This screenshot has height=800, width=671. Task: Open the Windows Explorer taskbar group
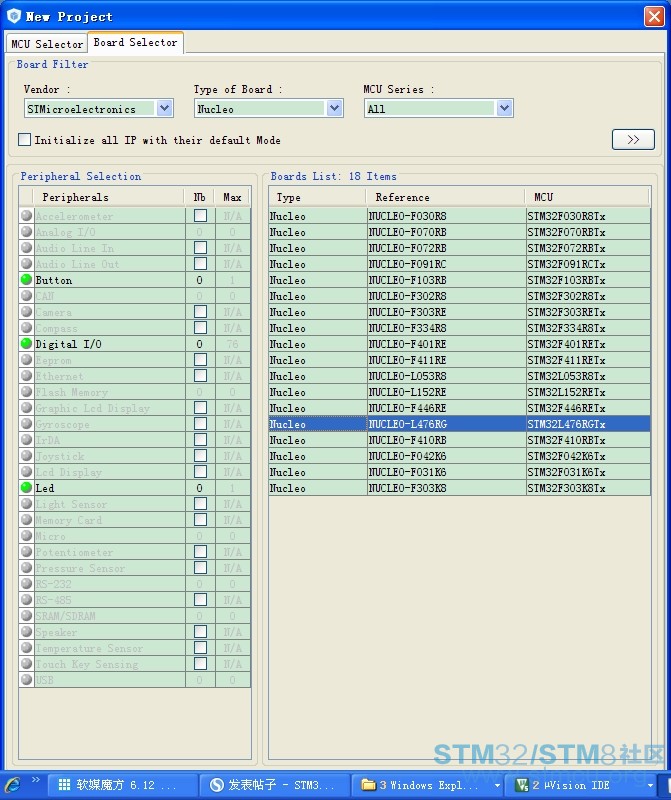[426, 785]
